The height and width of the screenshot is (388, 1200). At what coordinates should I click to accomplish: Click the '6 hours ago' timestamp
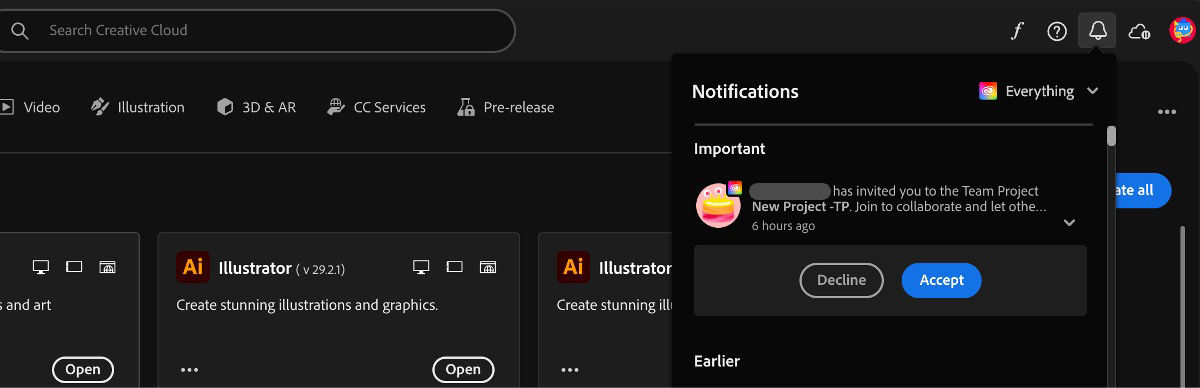tap(783, 226)
